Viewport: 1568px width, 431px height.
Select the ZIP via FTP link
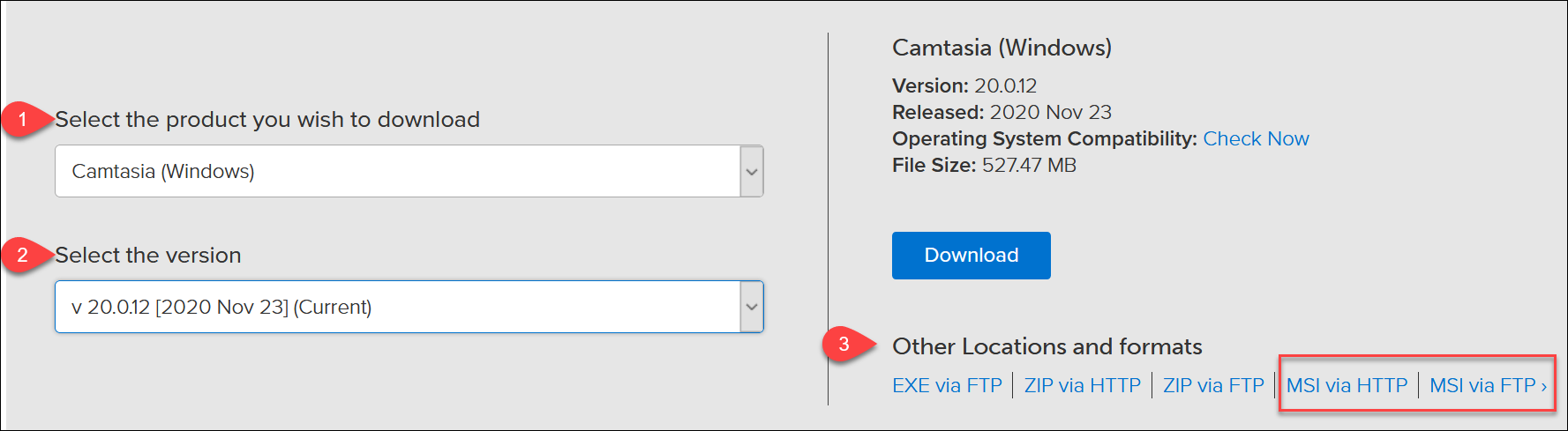point(1213,385)
